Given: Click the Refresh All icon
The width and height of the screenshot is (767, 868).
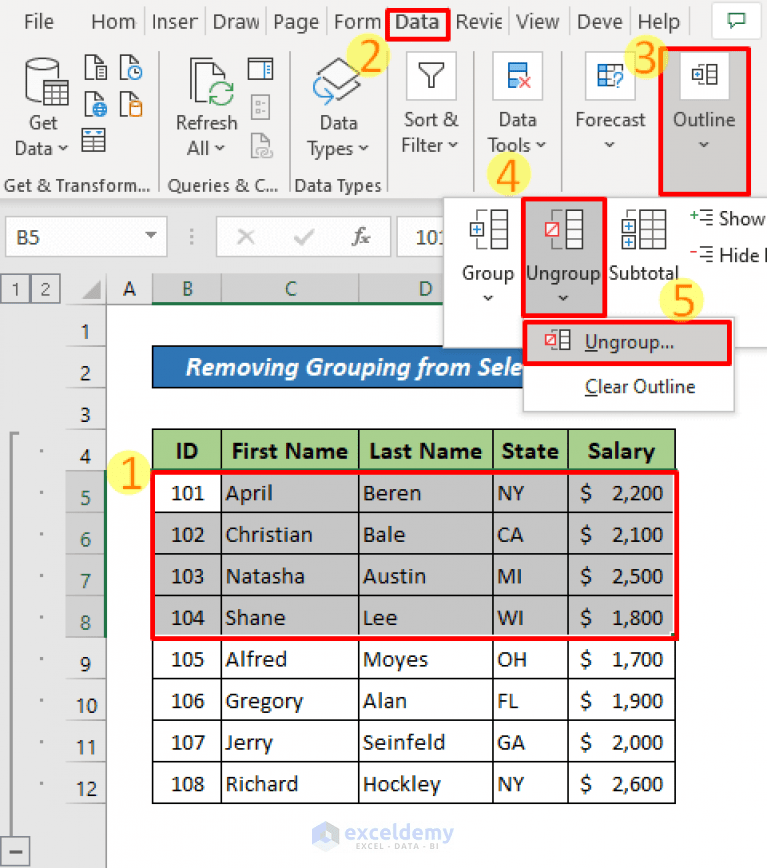Looking at the screenshot, I should (x=211, y=81).
